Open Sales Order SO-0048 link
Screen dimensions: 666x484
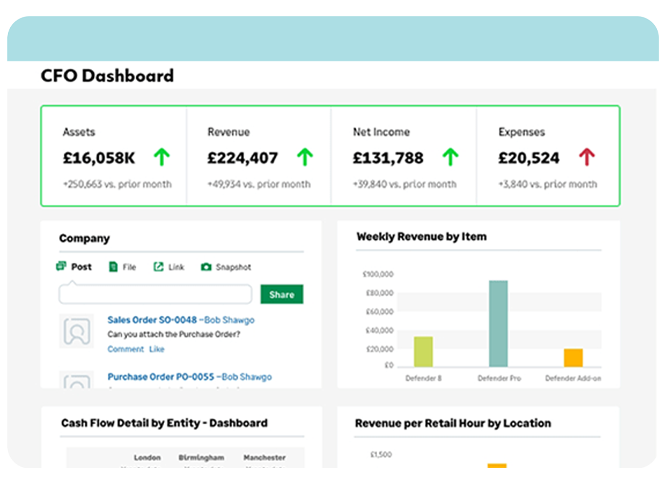152,320
